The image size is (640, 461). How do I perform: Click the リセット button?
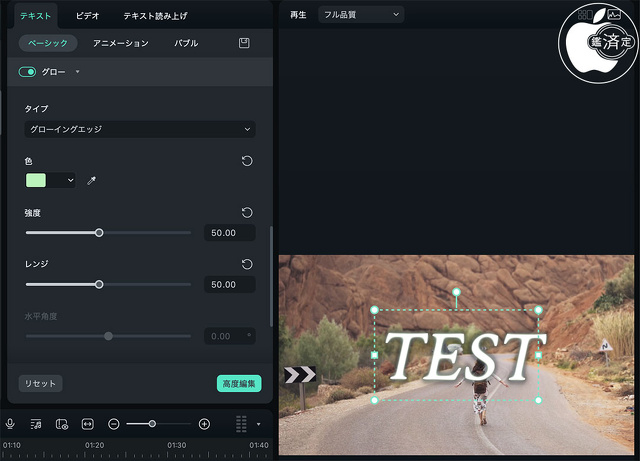(x=40, y=383)
